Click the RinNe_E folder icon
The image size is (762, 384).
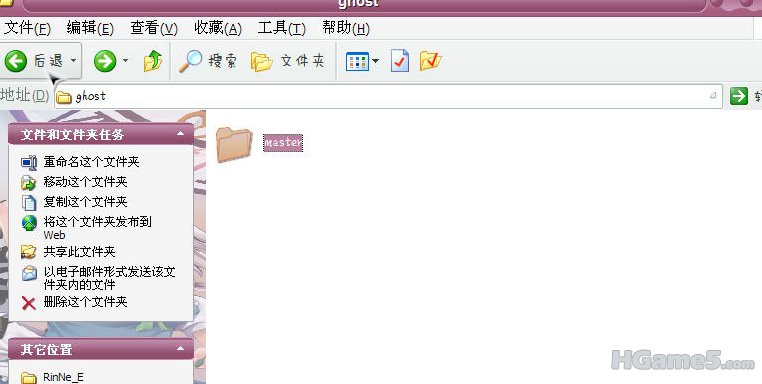tap(29, 378)
